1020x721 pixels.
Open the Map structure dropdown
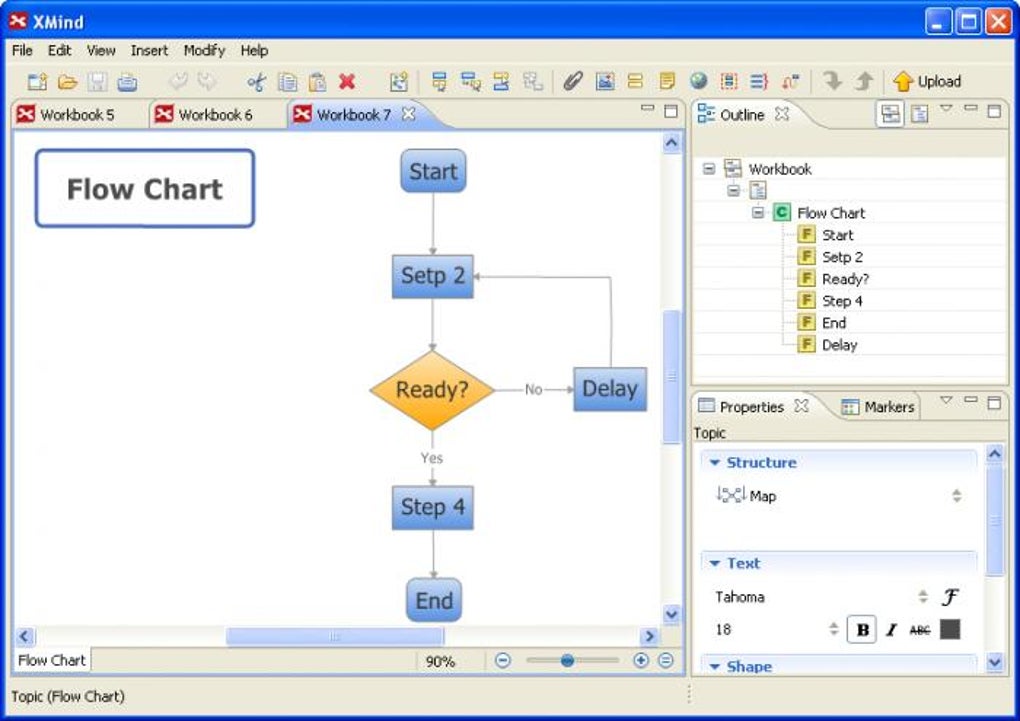click(956, 496)
